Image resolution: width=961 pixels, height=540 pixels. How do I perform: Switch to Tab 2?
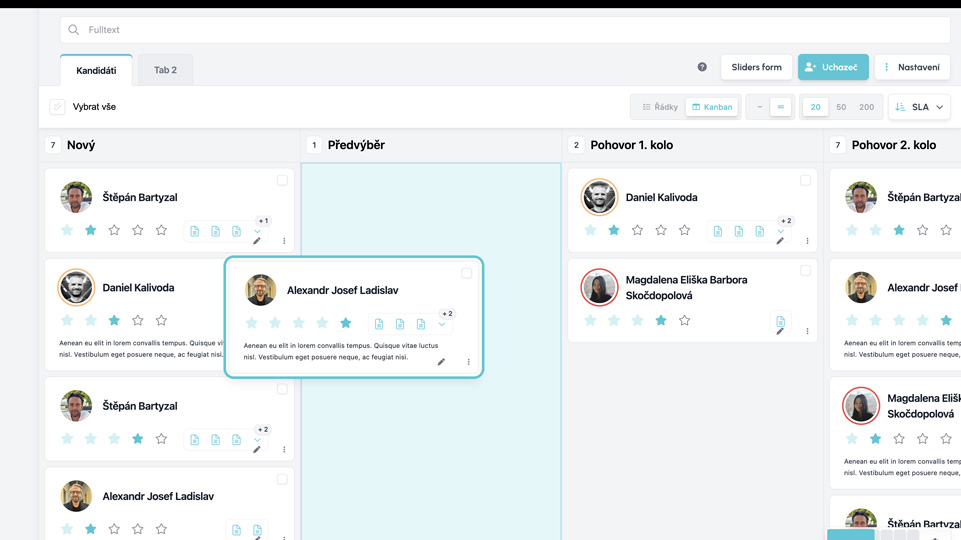165,70
